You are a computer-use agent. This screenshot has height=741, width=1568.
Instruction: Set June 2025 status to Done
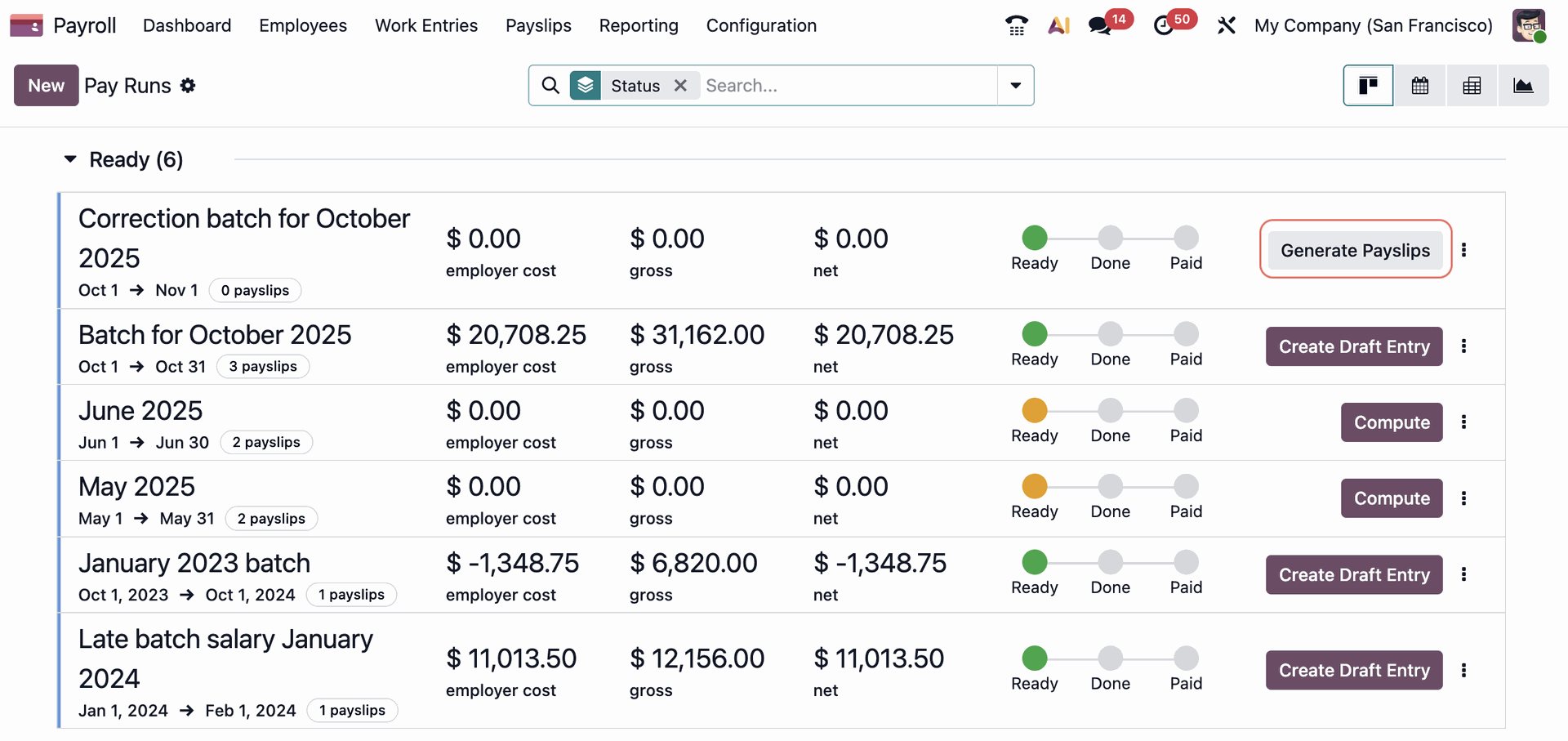(x=1110, y=410)
